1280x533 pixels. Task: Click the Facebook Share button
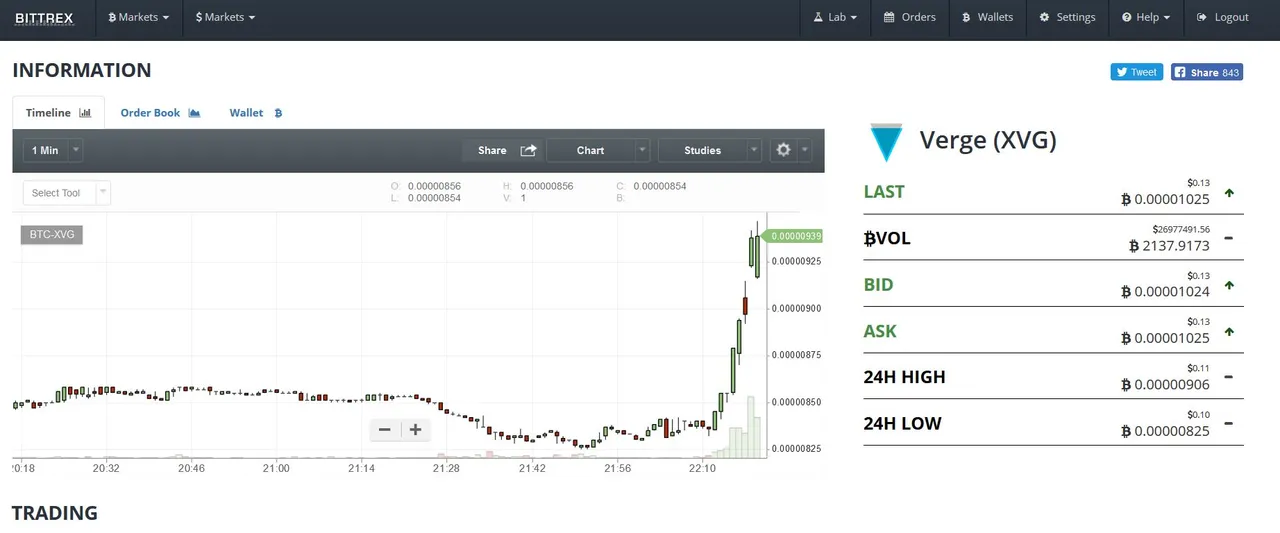click(1207, 72)
